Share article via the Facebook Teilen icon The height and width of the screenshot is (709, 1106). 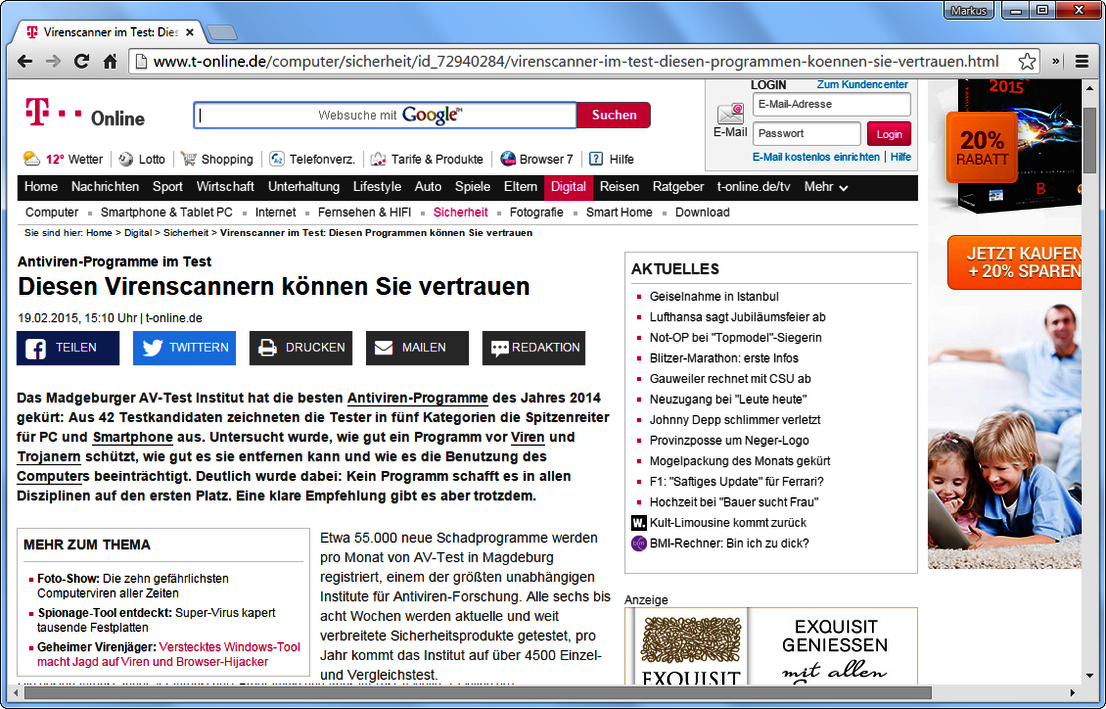(38, 348)
